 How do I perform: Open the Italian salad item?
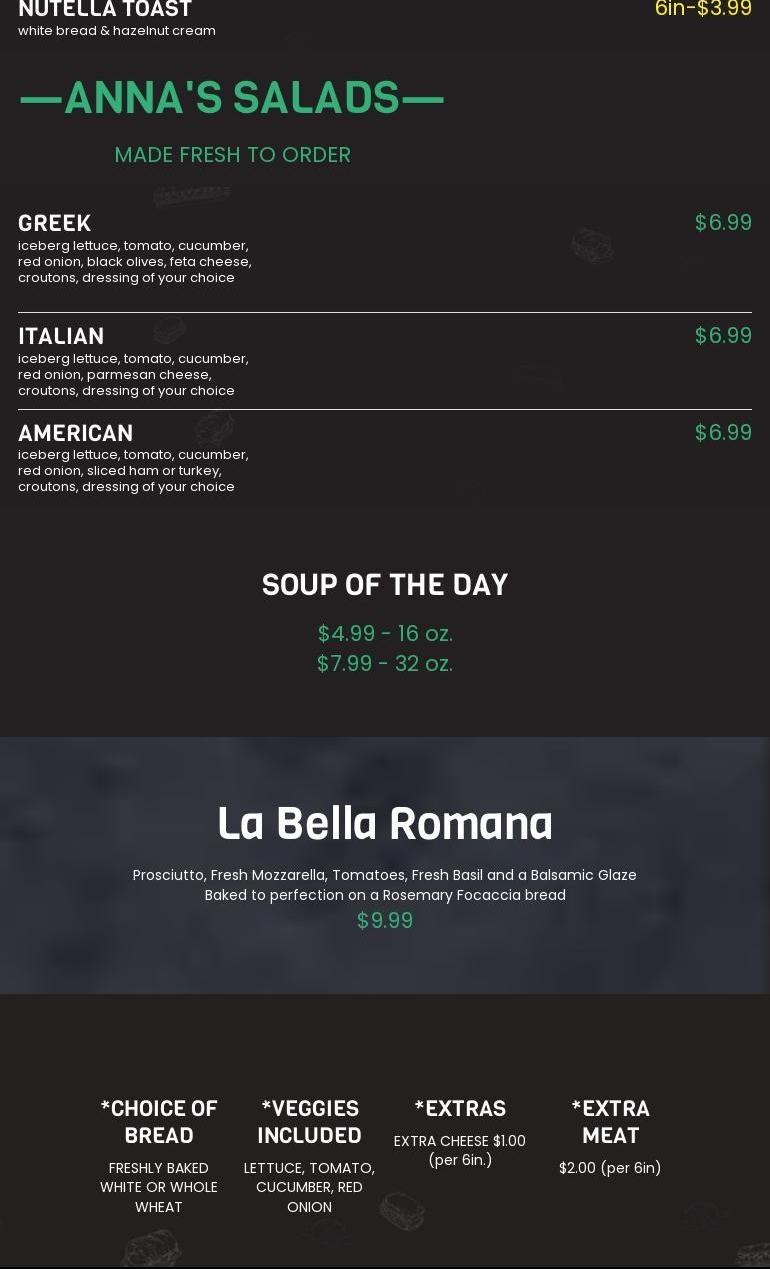click(61, 336)
